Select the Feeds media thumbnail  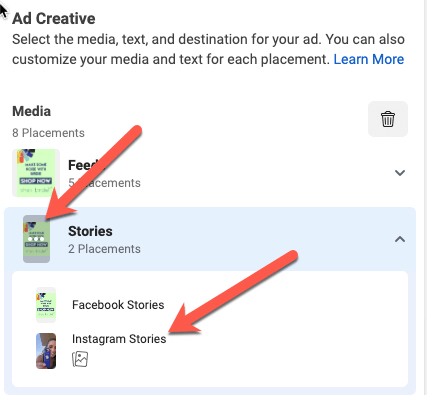click(36, 173)
